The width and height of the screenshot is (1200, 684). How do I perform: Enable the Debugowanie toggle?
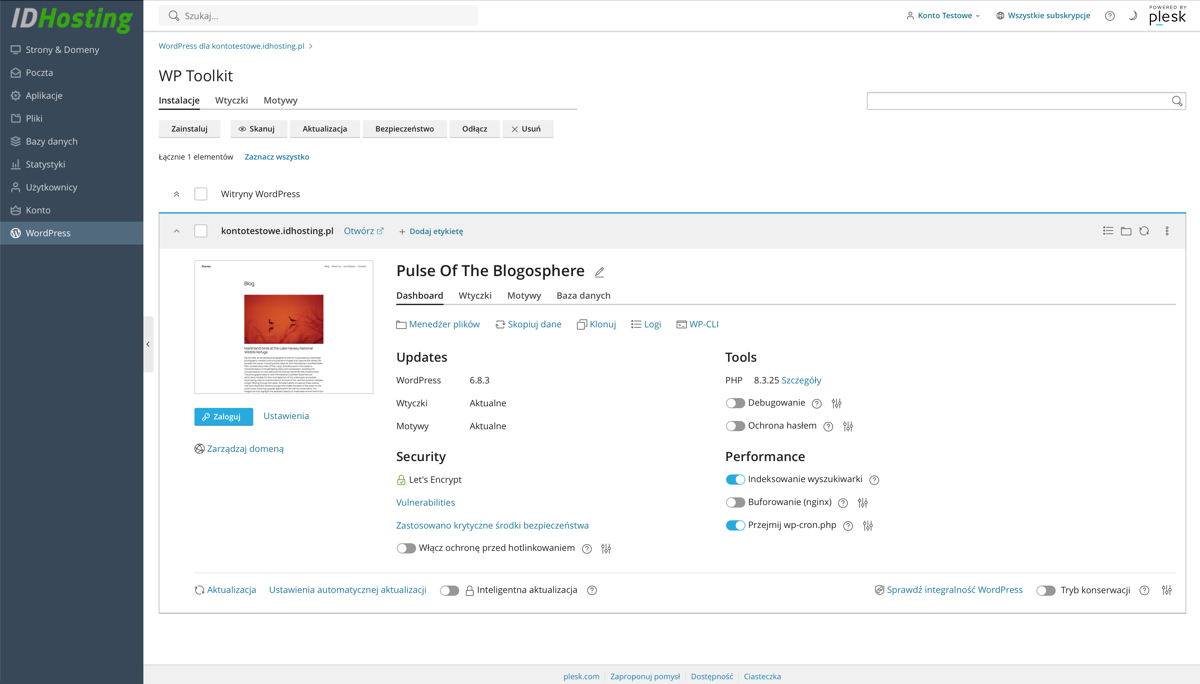tap(735, 403)
